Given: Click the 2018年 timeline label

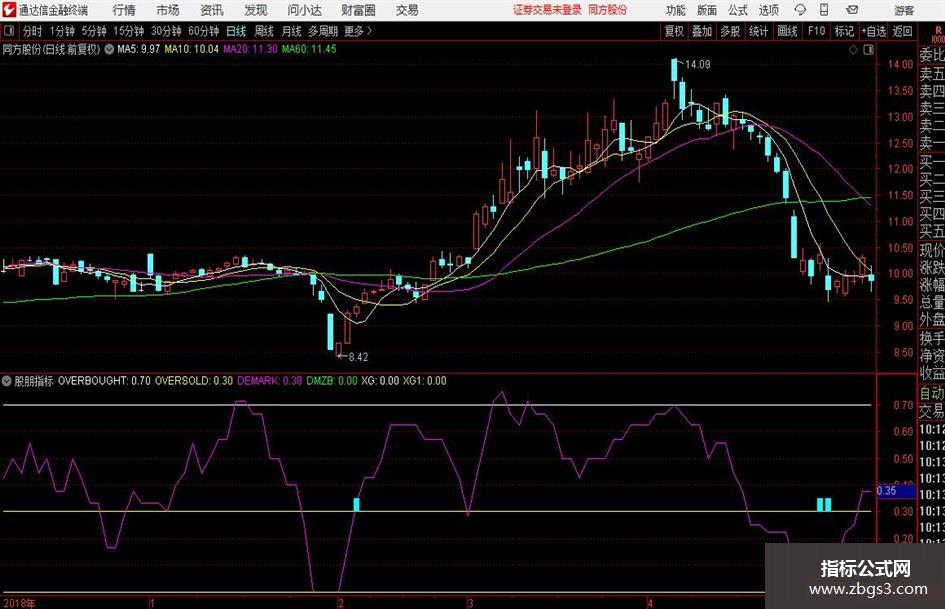Looking at the screenshot, I should [19, 604].
